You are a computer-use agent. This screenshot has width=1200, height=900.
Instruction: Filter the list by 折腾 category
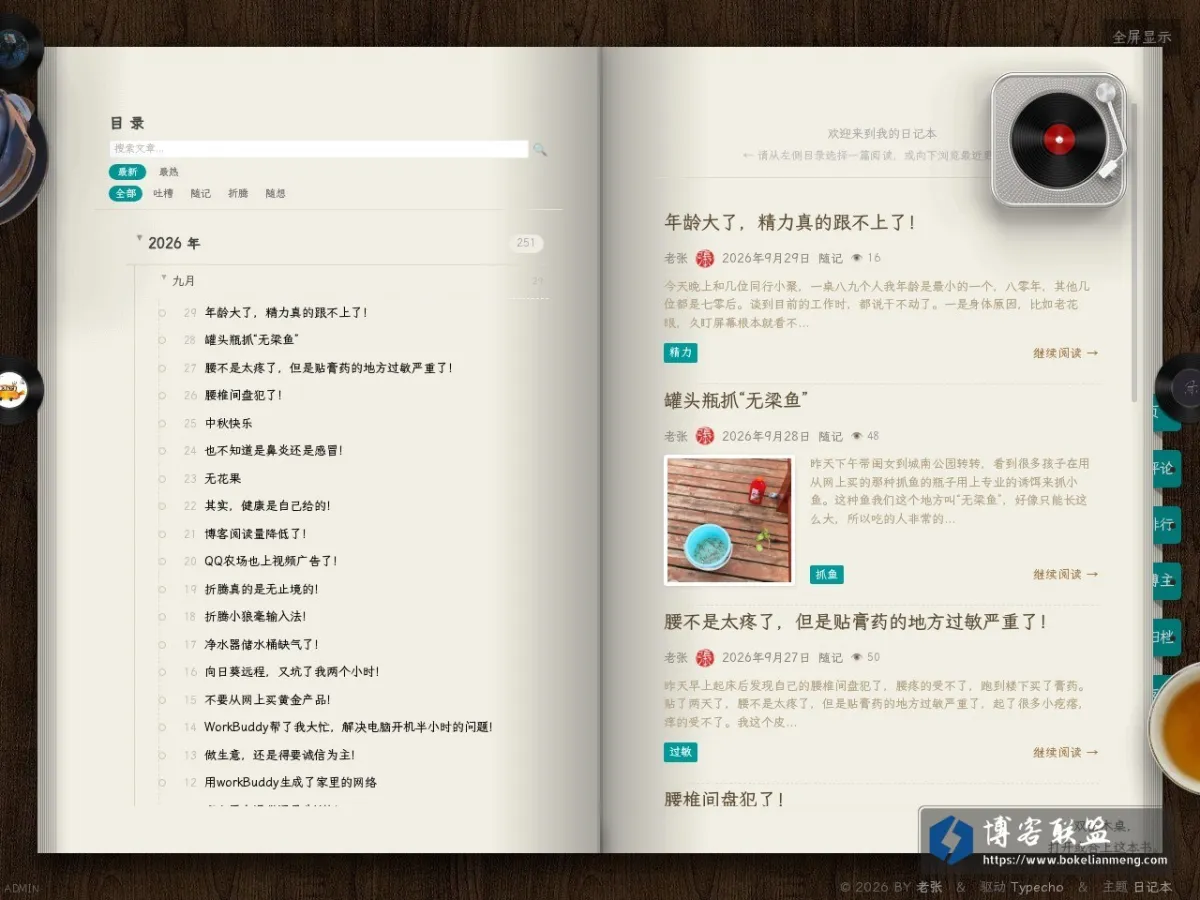238,193
